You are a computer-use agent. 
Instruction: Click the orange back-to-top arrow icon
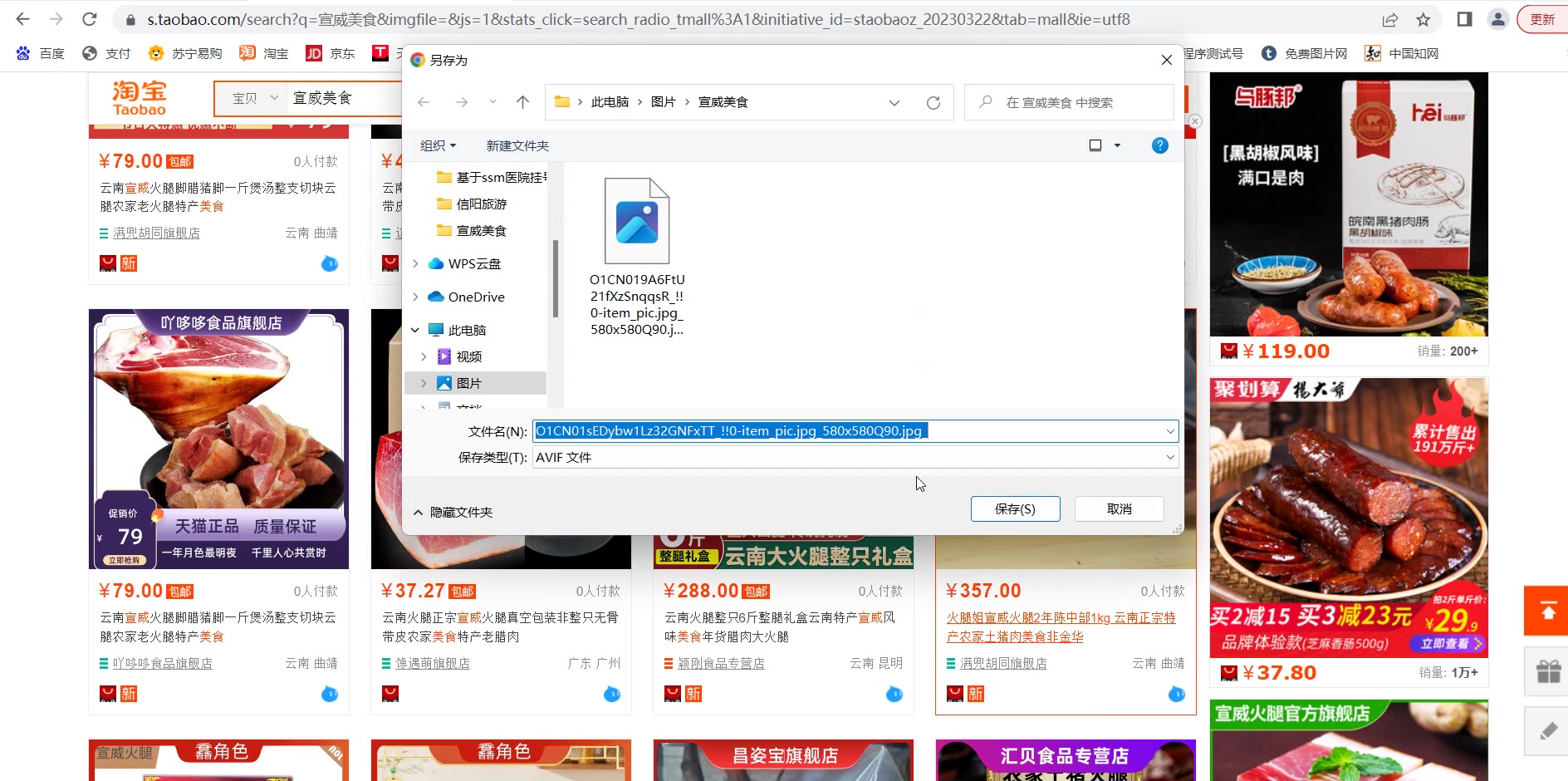(x=1547, y=611)
